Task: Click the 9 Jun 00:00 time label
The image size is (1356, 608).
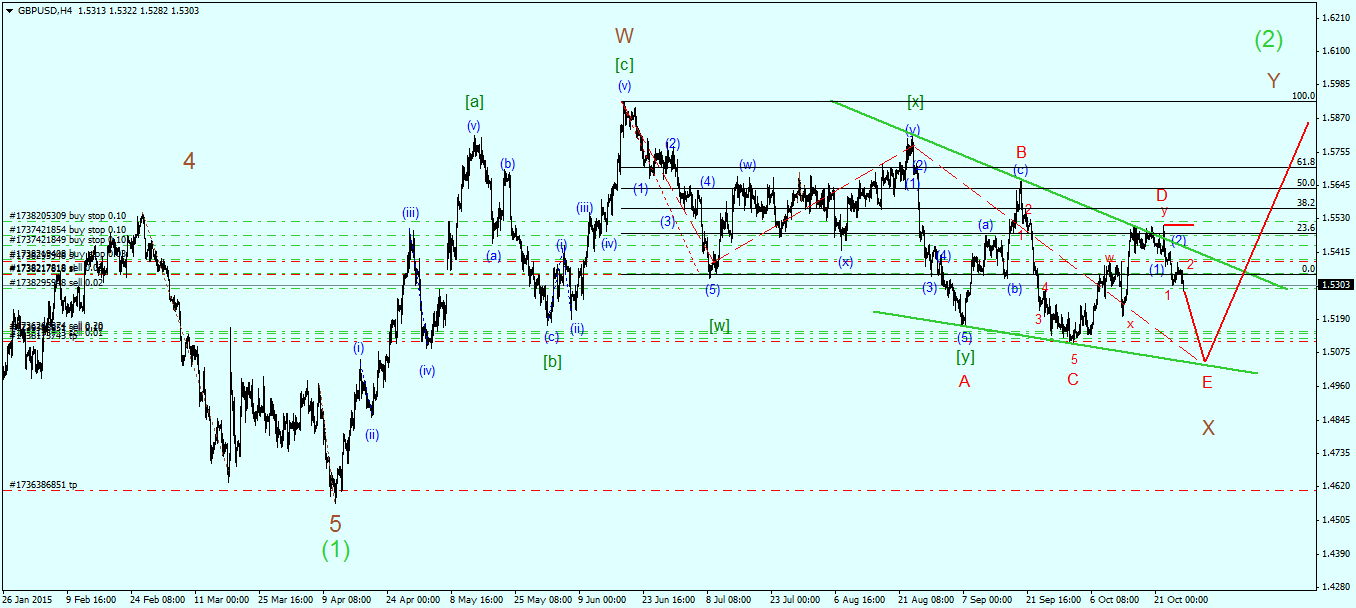Action: 601,600
